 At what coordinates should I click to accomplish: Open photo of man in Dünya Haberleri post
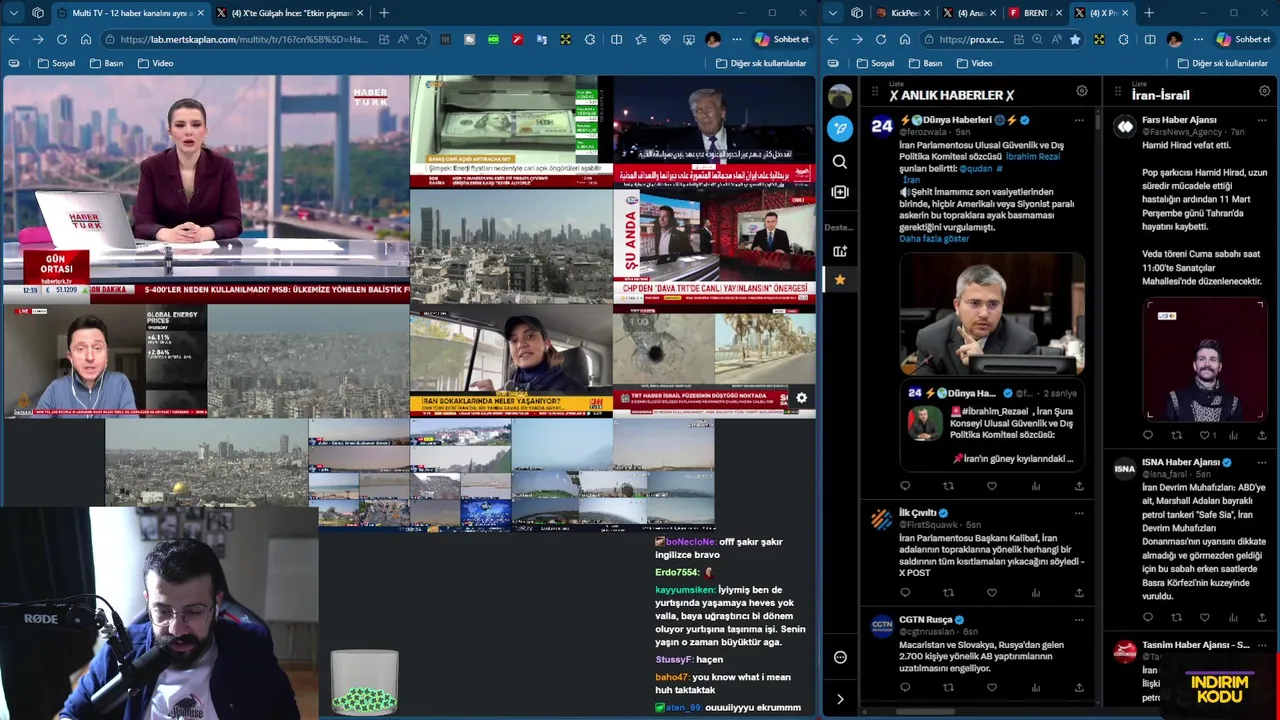click(992, 313)
